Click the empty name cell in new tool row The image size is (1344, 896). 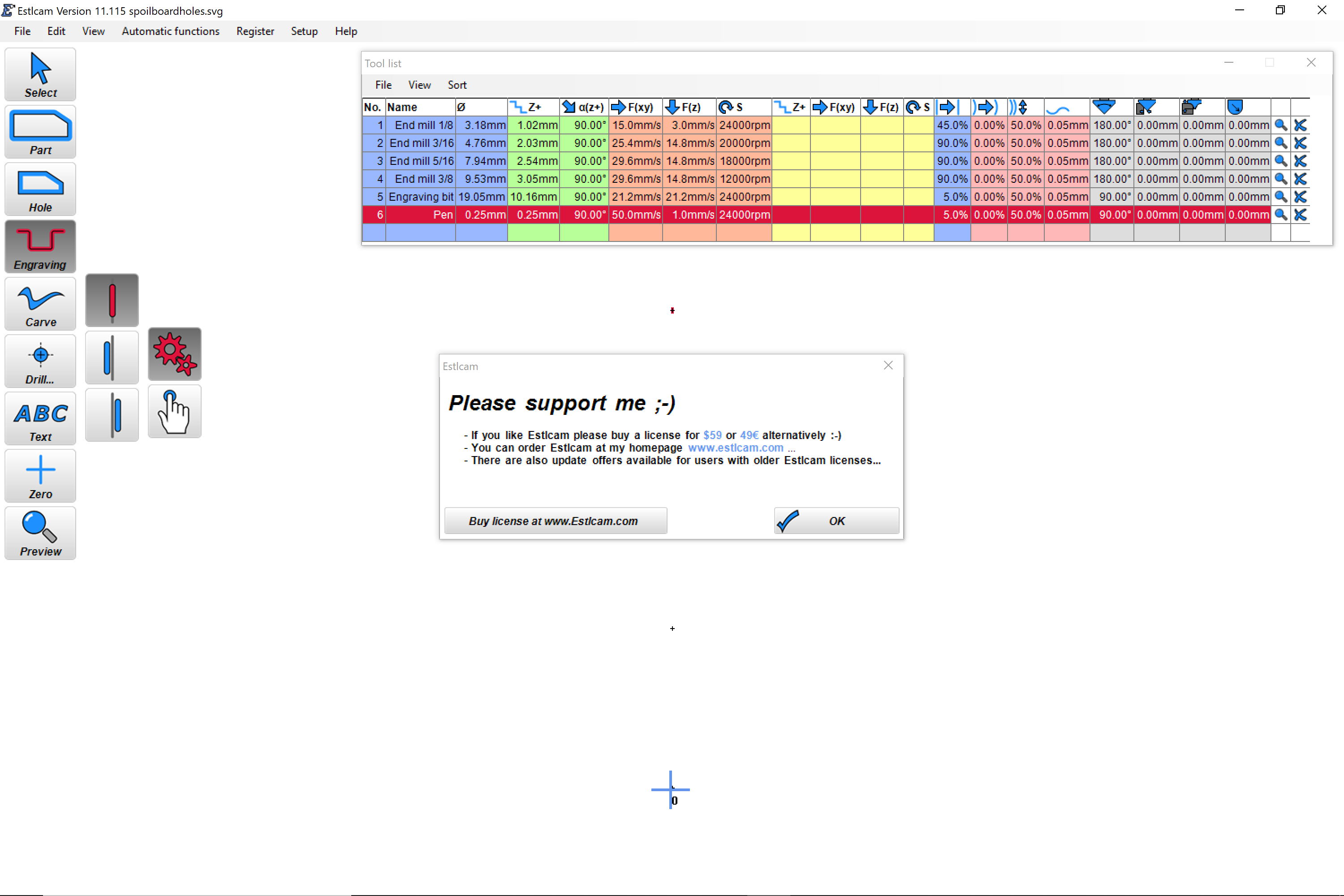click(421, 233)
